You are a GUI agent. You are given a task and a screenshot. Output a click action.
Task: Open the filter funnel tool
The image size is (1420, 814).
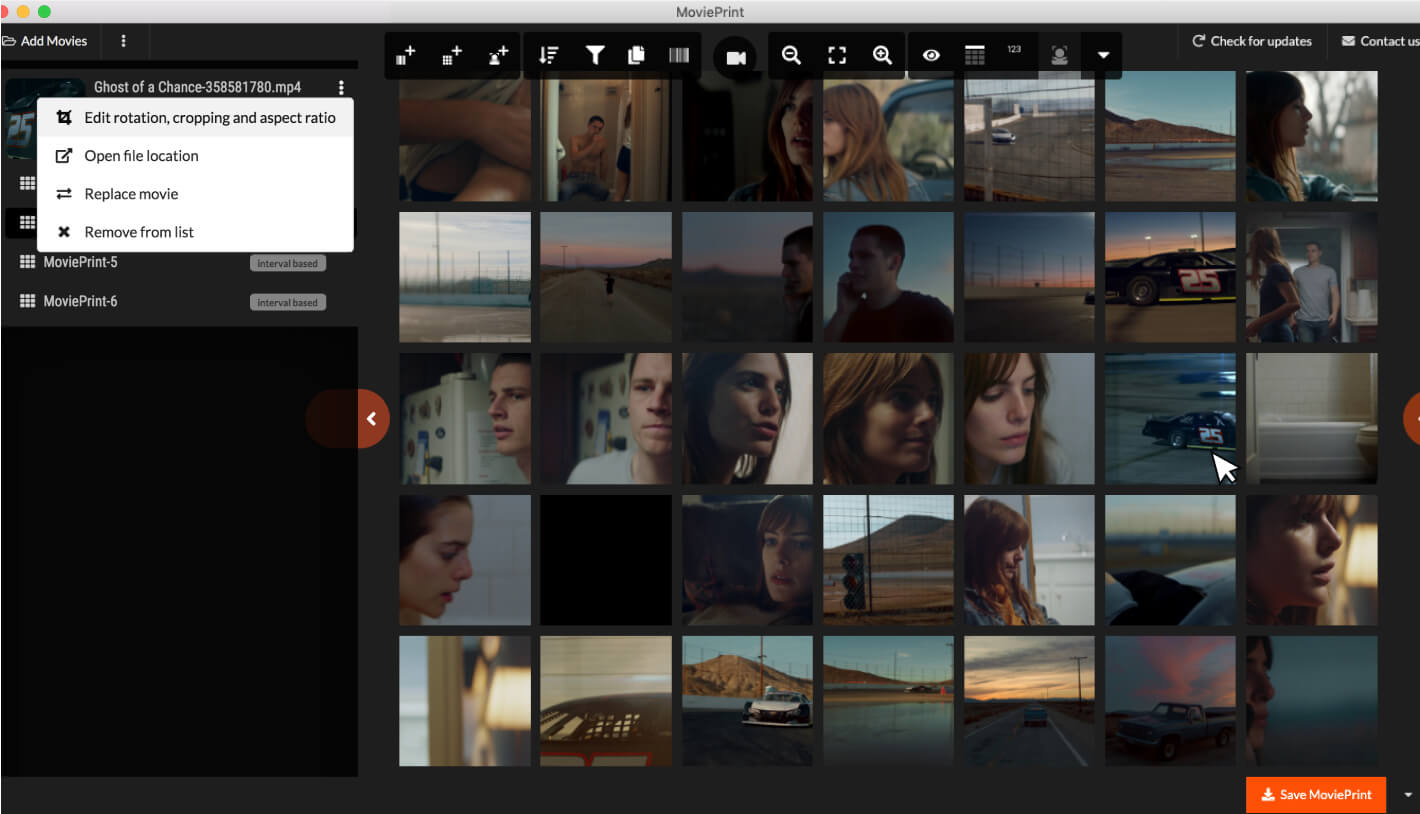[595, 56]
